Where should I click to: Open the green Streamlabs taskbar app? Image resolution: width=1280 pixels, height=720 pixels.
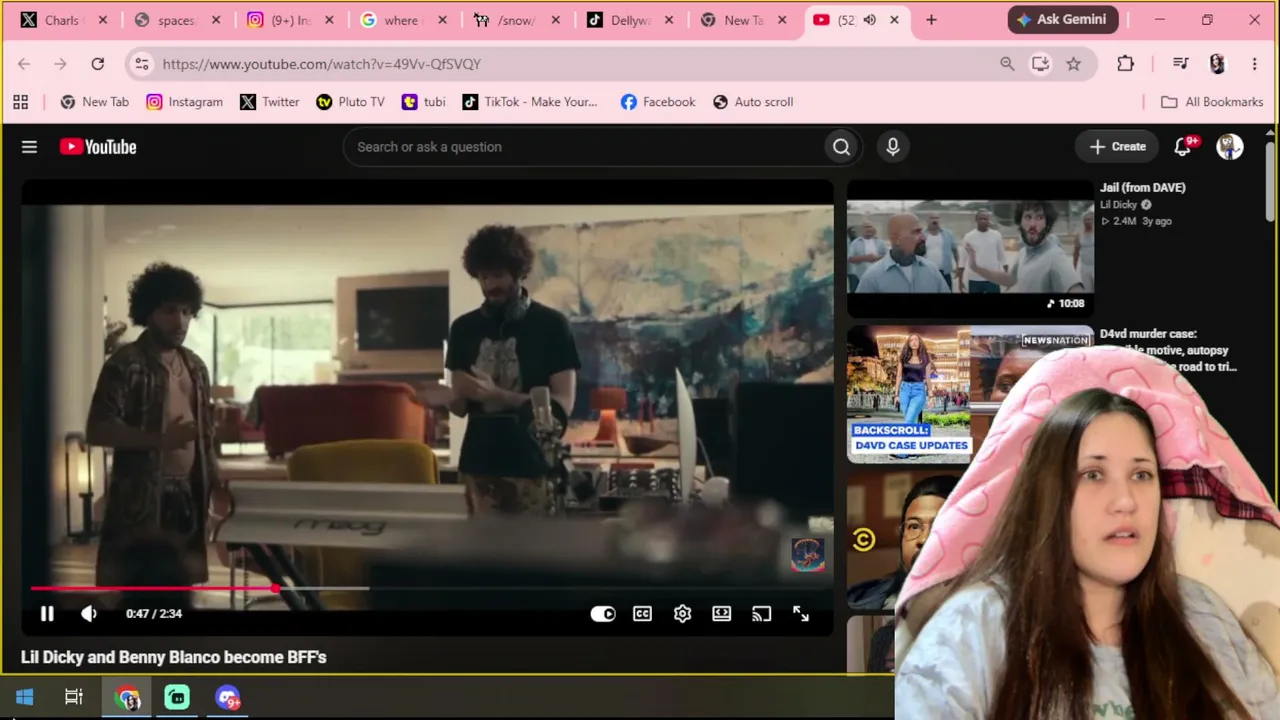coord(177,697)
